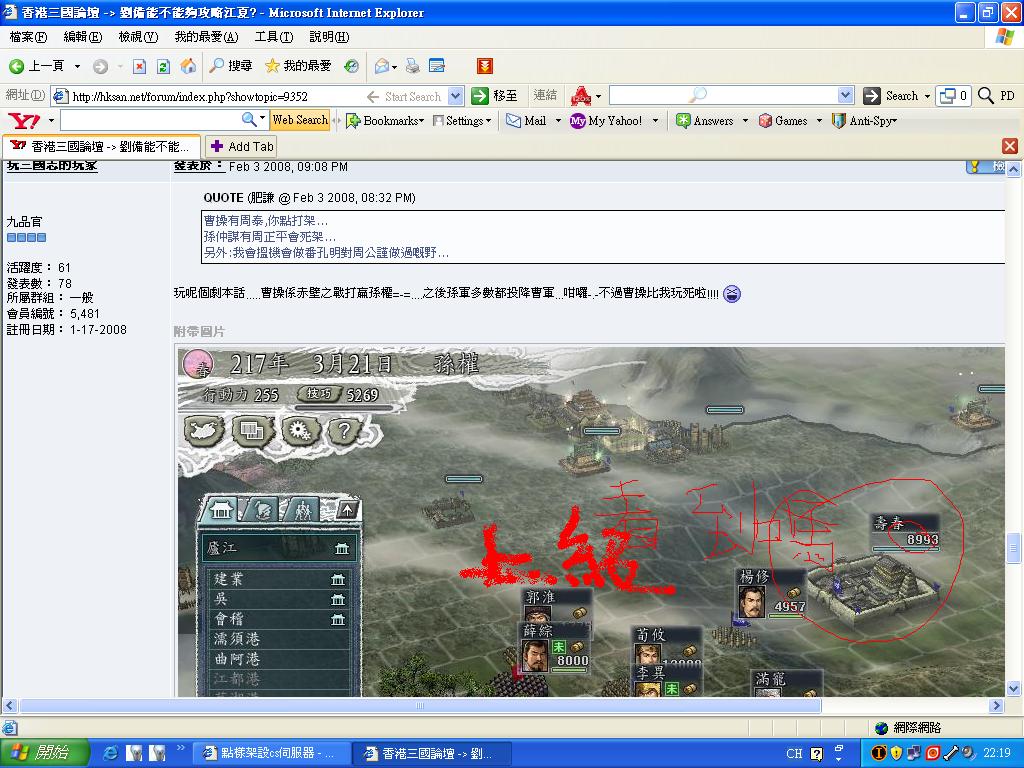The height and width of the screenshot is (768, 1024).
Task: Open the Anti-Spy dropdown
Action: point(865,121)
